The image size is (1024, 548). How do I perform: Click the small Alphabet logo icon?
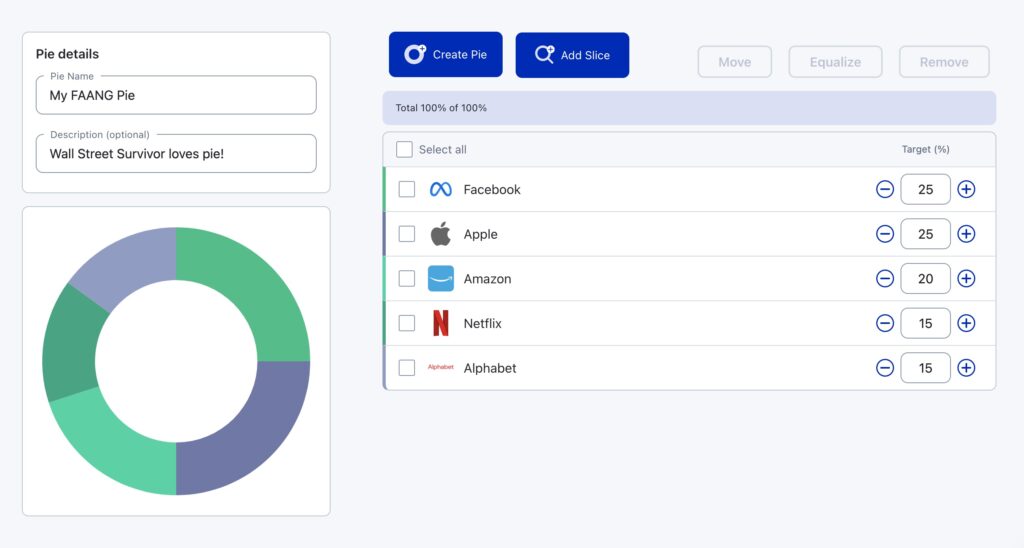[x=441, y=367]
